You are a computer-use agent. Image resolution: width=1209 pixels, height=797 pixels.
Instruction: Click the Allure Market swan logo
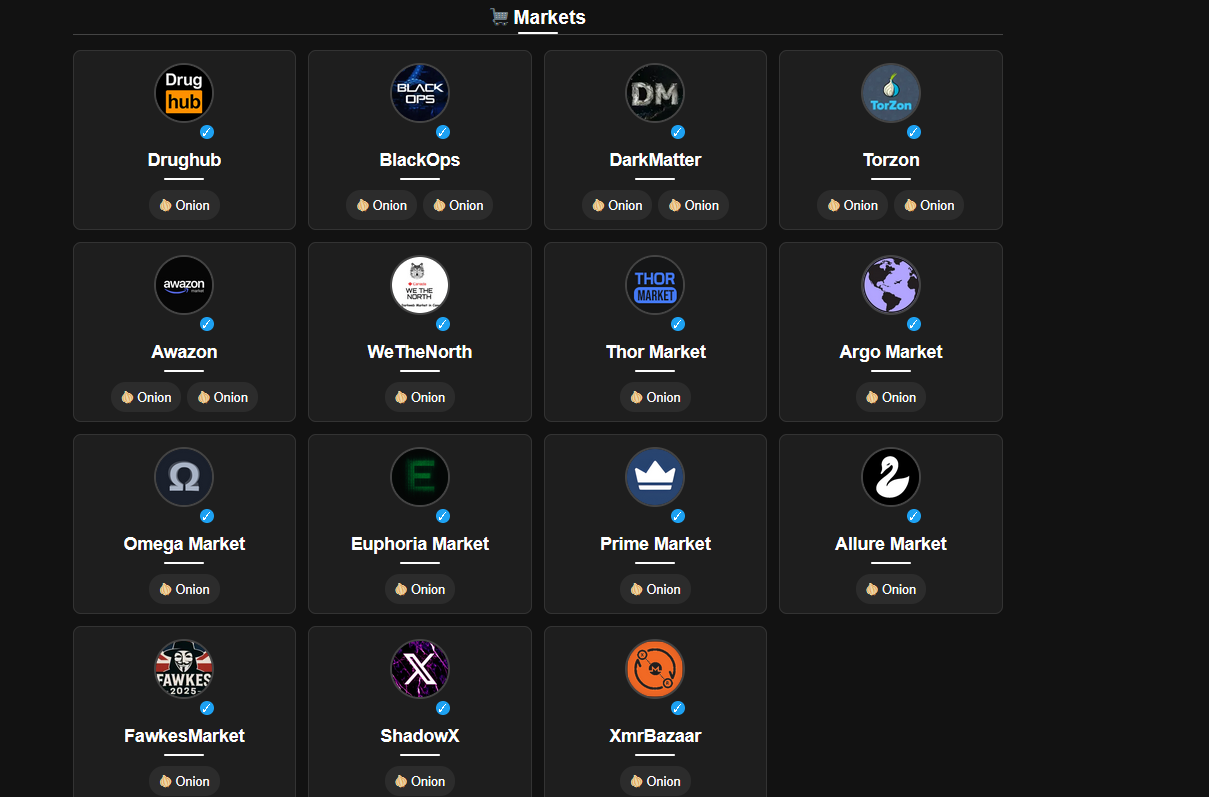pos(891,477)
